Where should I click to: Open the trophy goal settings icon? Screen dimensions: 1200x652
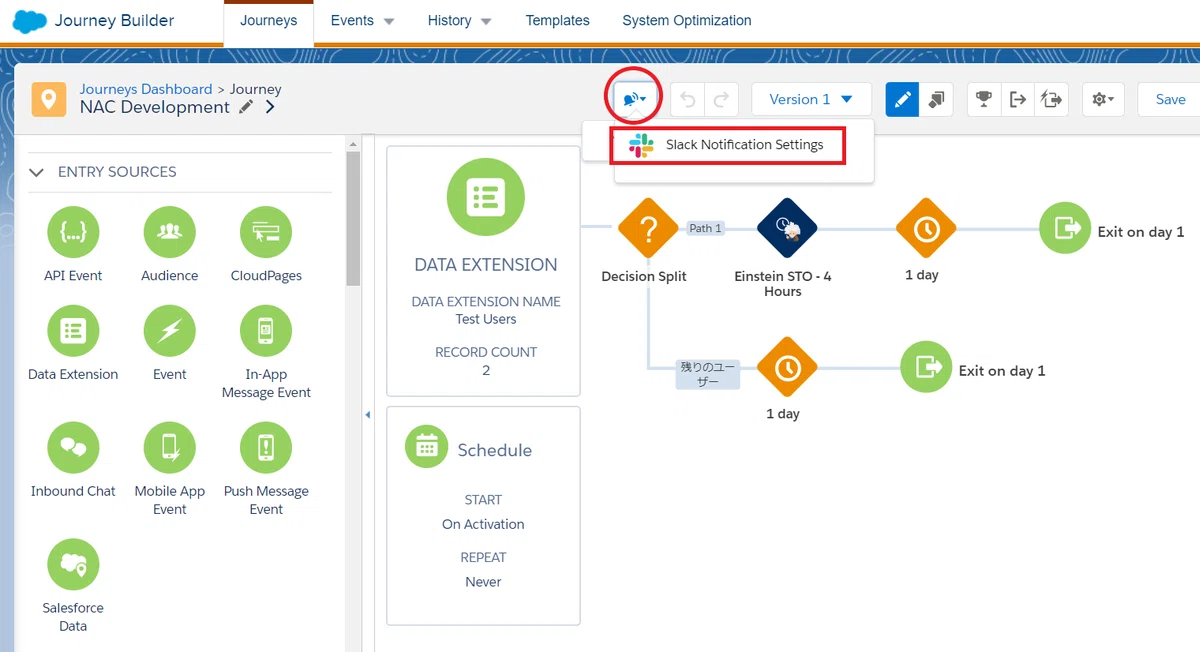click(x=985, y=99)
